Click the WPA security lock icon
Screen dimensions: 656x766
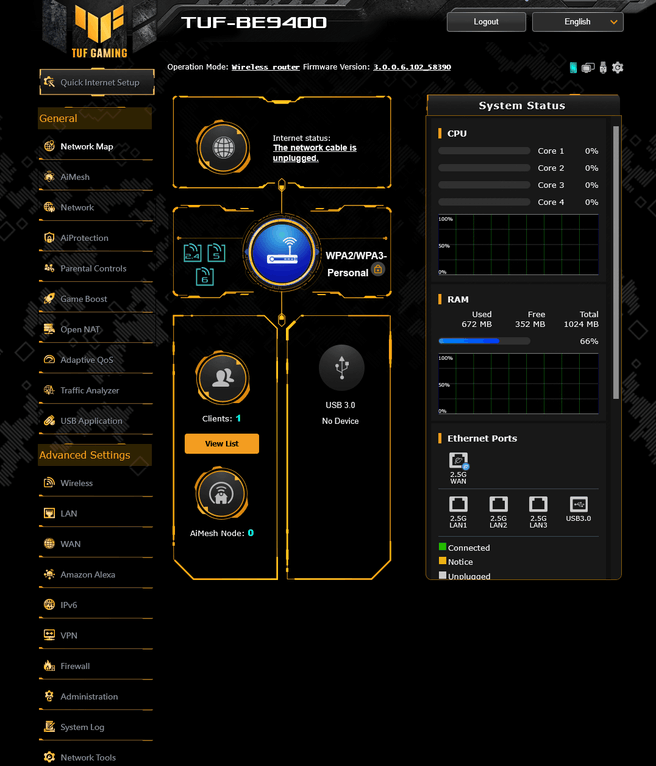pyautogui.click(x=378, y=269)
